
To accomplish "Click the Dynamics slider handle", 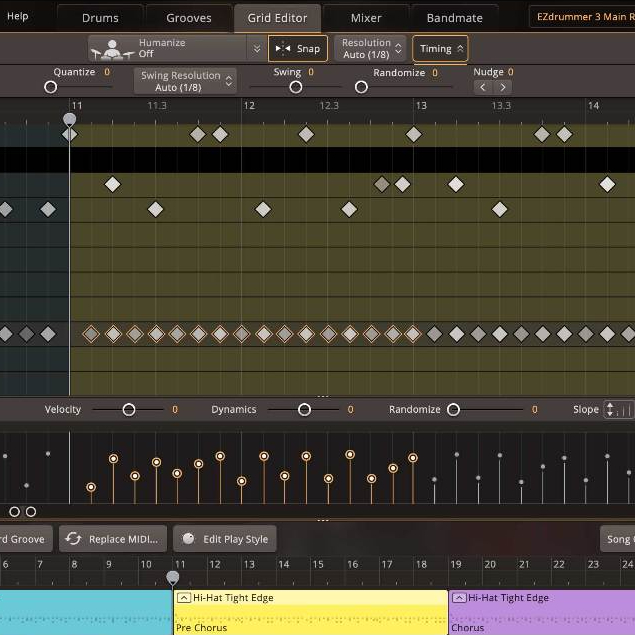I will [304, 410].
